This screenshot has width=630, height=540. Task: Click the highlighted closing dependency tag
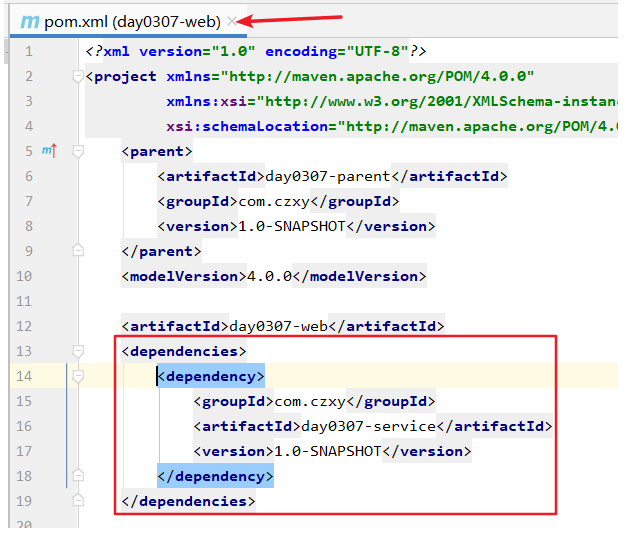click(x=215, y=476)
